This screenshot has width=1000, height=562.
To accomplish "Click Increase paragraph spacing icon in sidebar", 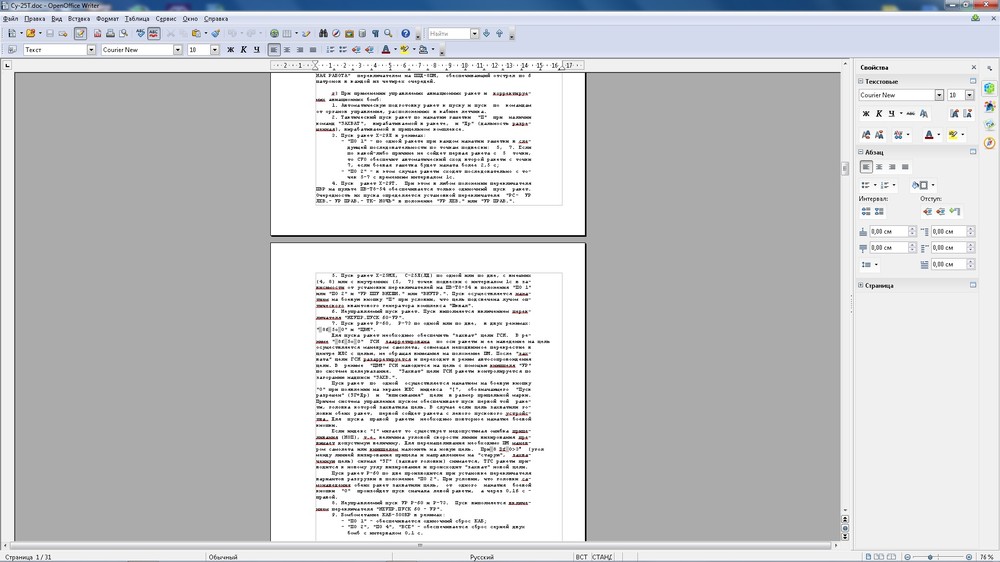I will (865, 211).
